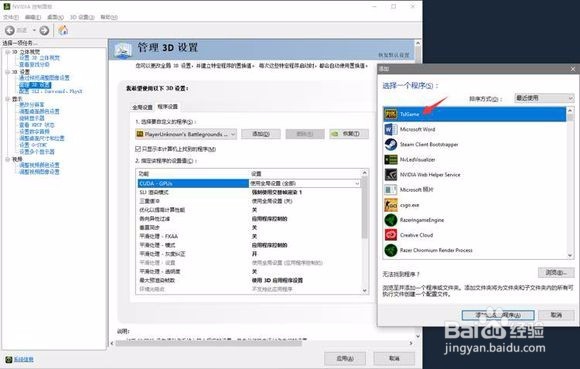This screenshot has width=580, height=369.
Task: Click the RazerIngameEngine icon
Action: (x=391, y=220)
